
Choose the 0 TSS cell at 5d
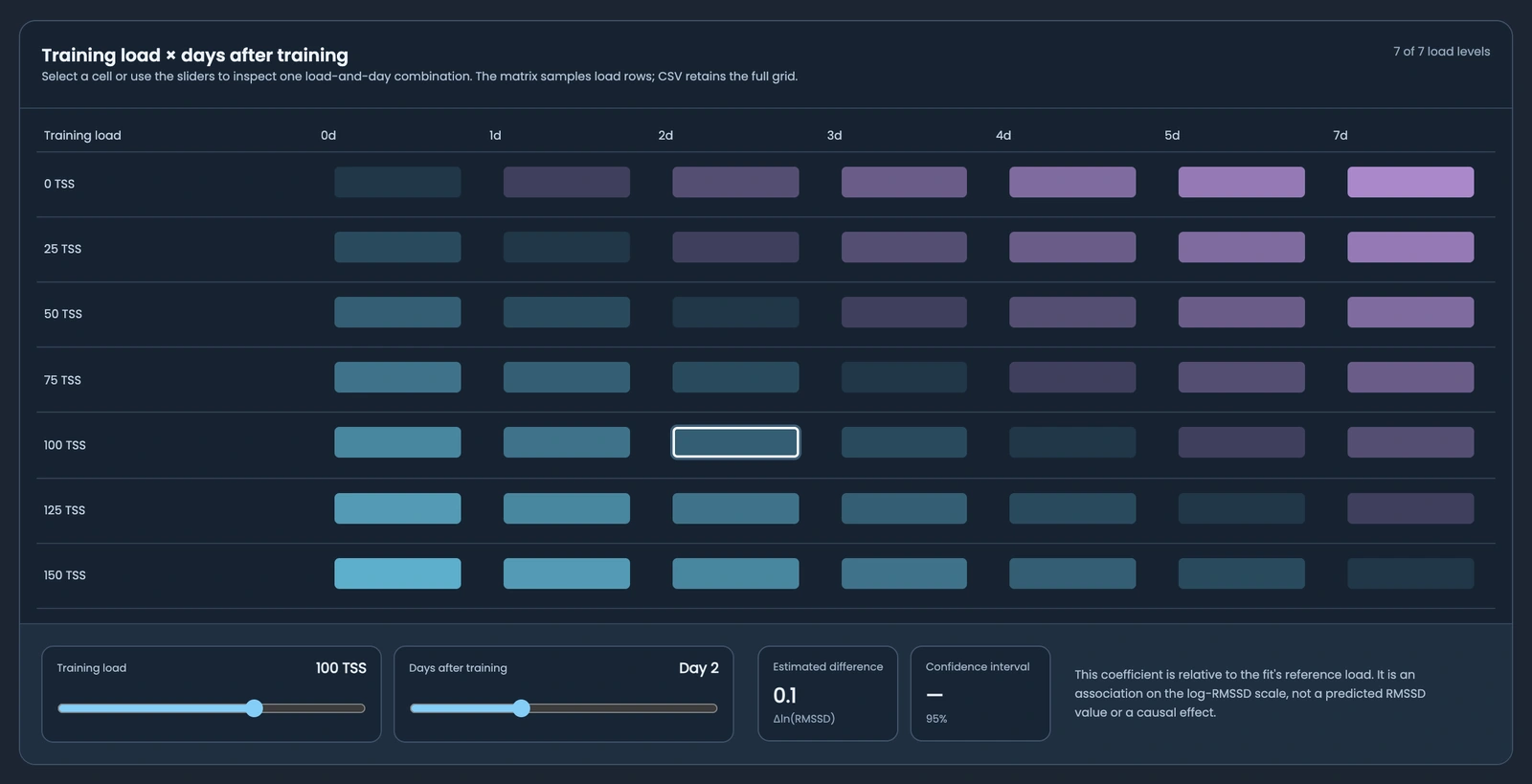[1241, 182]
